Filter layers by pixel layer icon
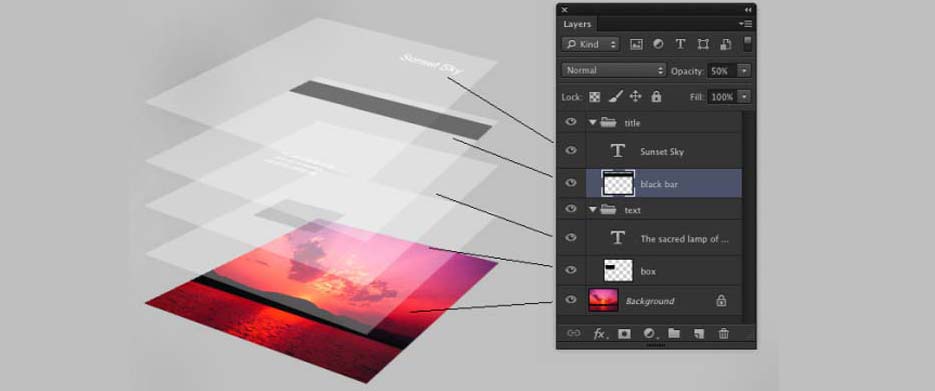 click(636, 44)
